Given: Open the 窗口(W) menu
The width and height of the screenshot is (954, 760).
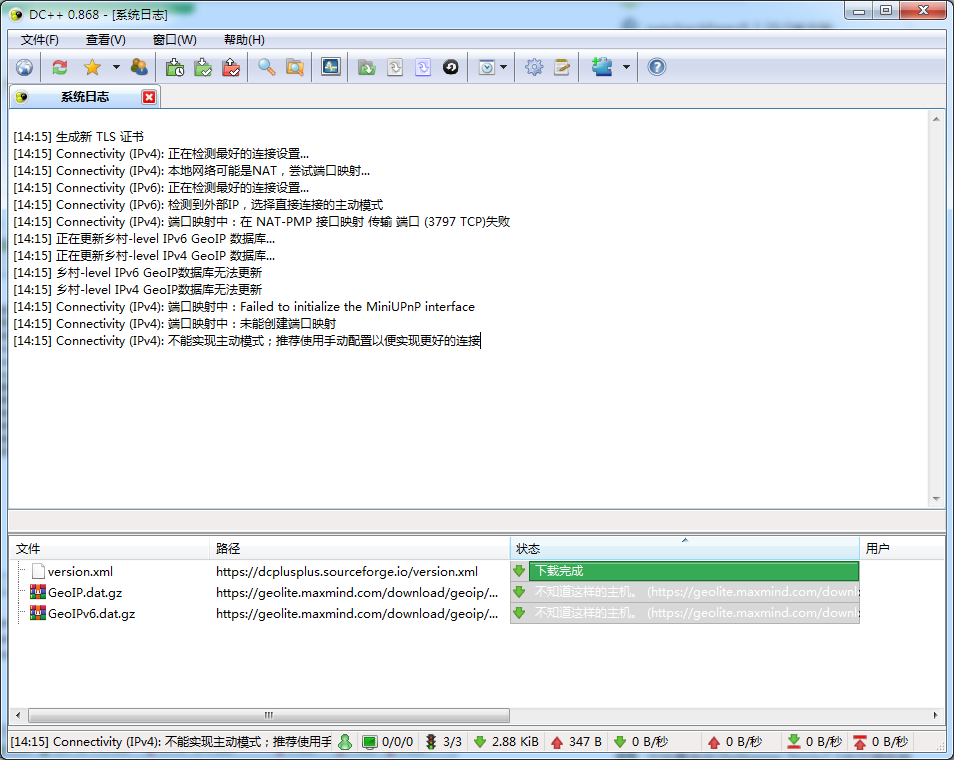Looking at the screenshot, I should point(175,40).
